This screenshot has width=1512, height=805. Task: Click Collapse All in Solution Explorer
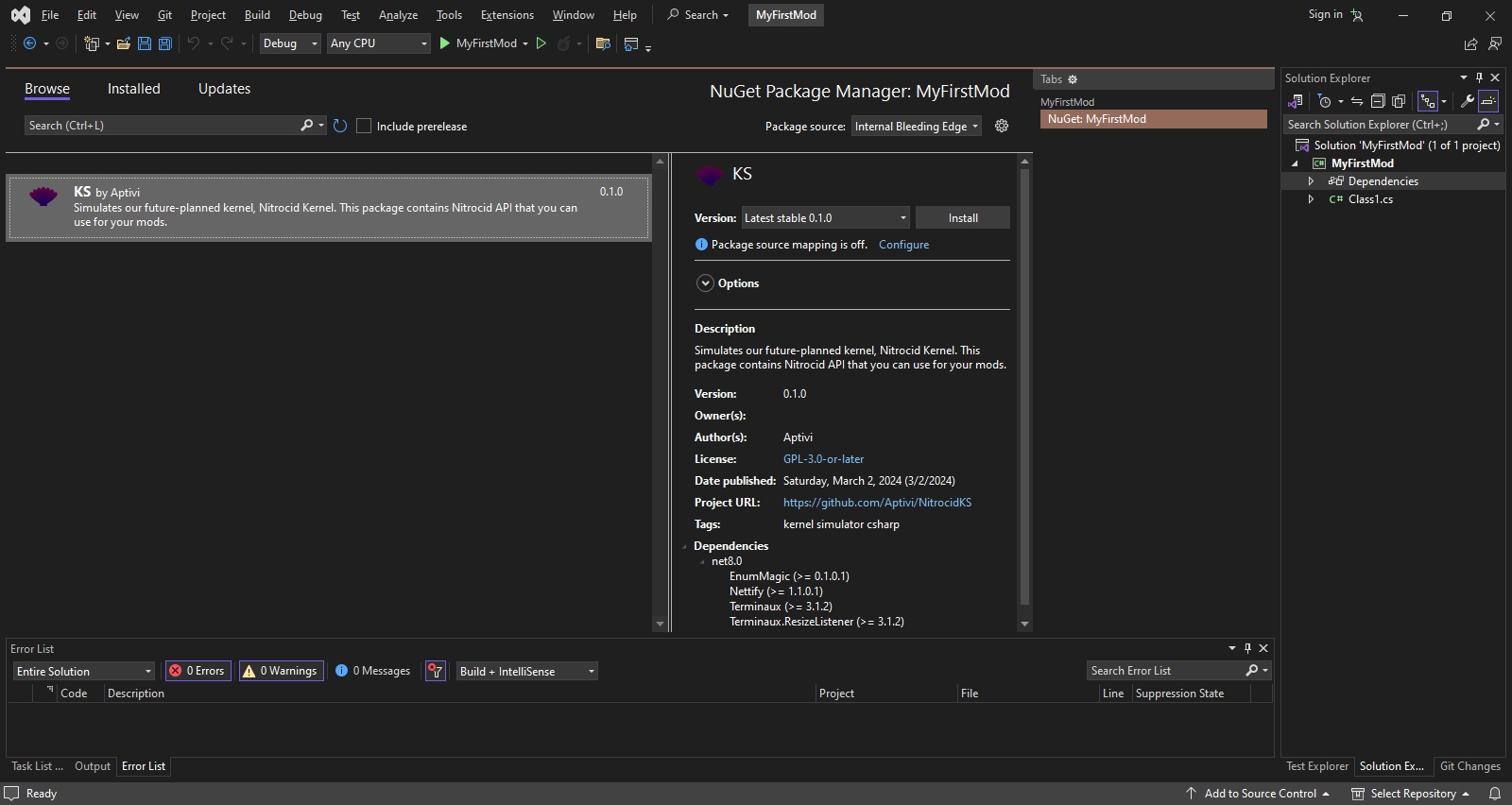[x=1378, y=101]
